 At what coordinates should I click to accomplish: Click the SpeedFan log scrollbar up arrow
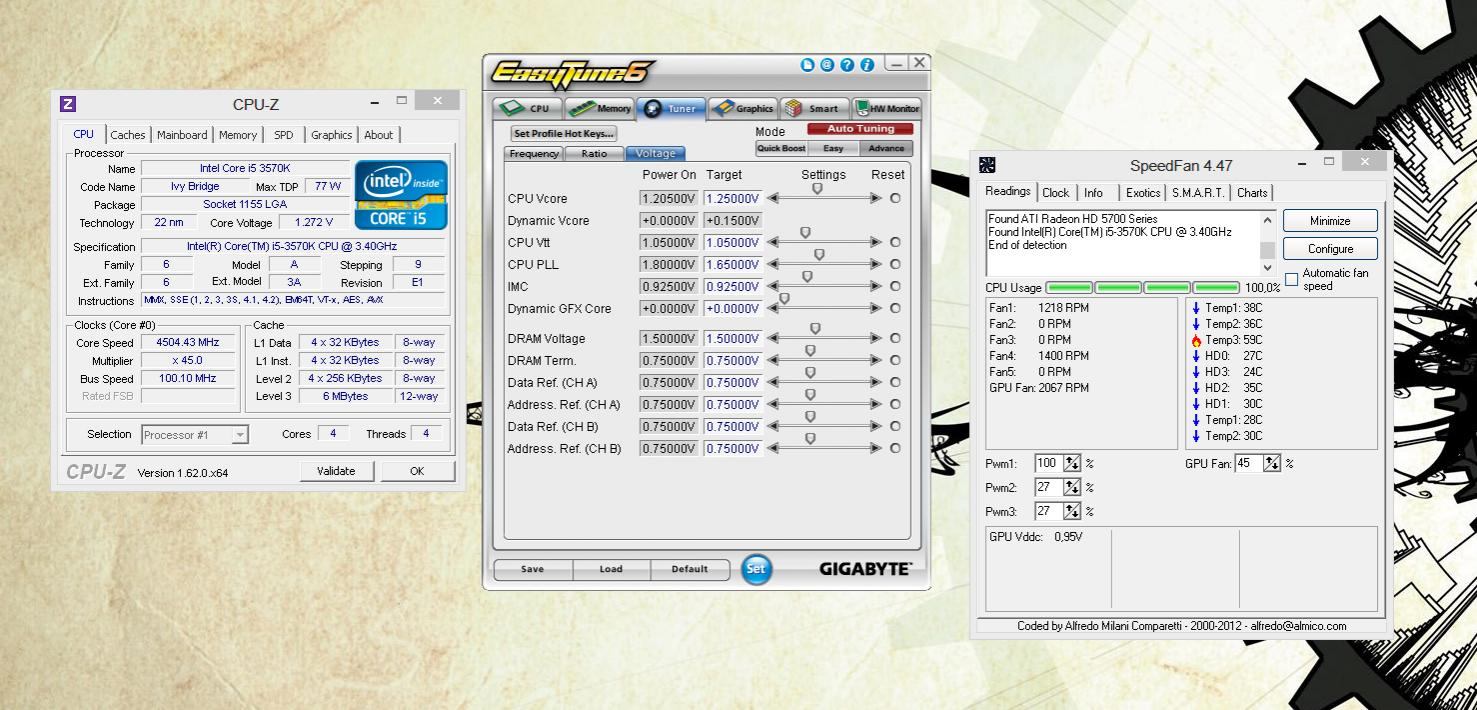point(1267,220)
